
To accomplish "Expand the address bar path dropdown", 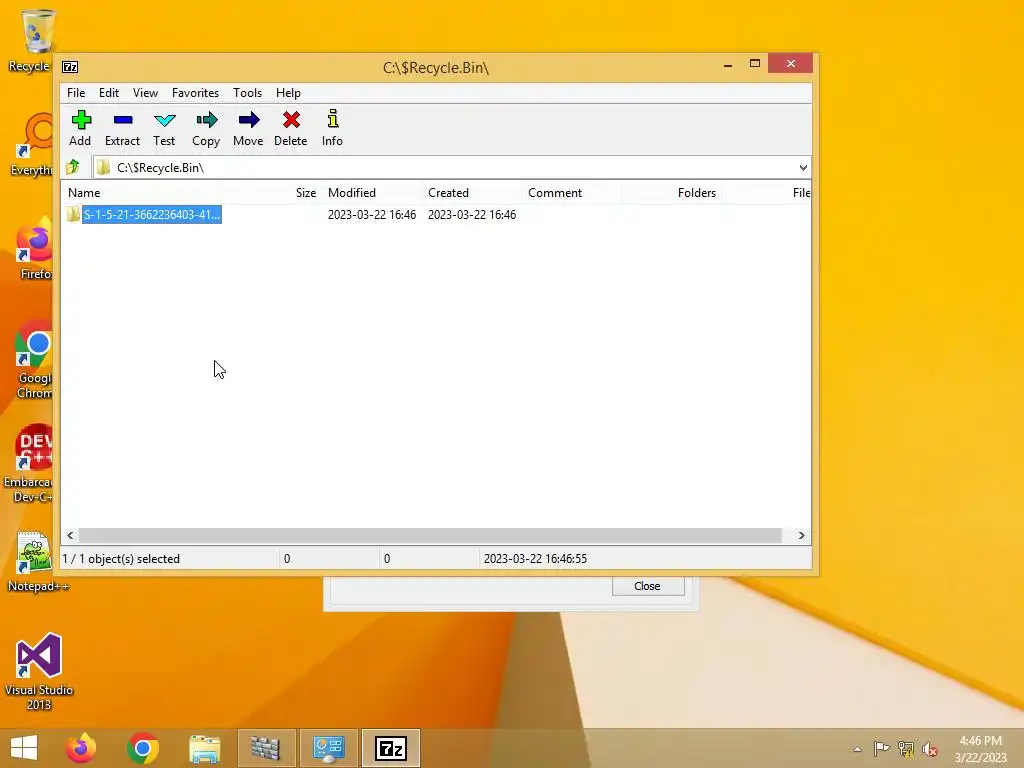I will [x=803, y=168].
